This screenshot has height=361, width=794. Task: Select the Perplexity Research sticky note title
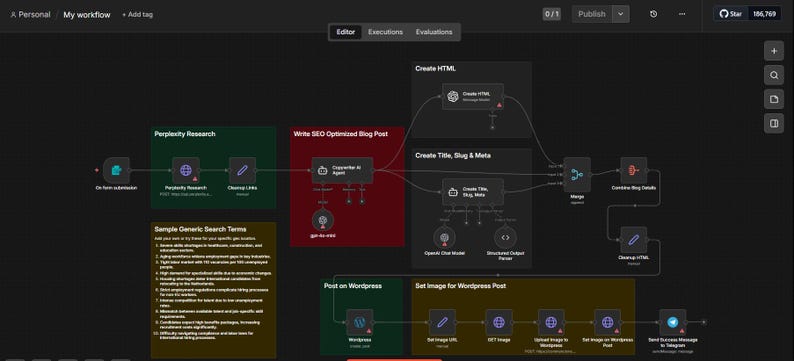pyautogui.click(x=185, y=134)
